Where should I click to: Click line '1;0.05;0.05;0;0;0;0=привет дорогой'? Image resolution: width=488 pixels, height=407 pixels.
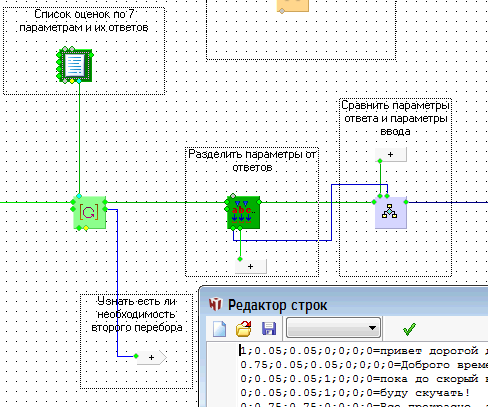(364, 351)
